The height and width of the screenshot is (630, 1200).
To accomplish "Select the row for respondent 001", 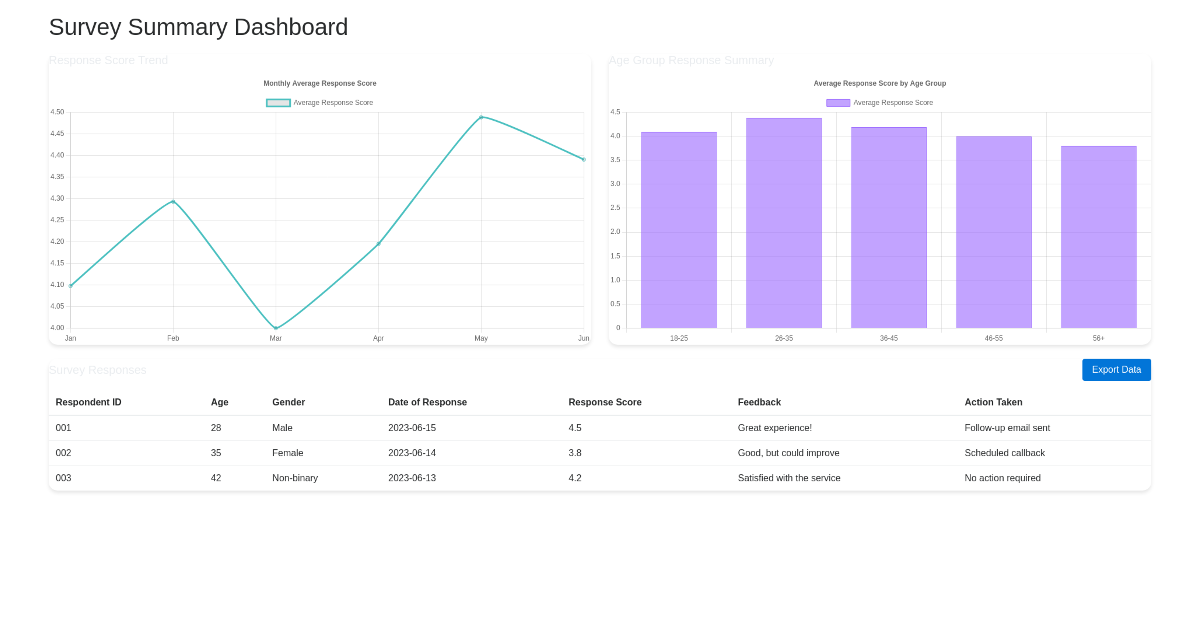I will pos(400,427).
